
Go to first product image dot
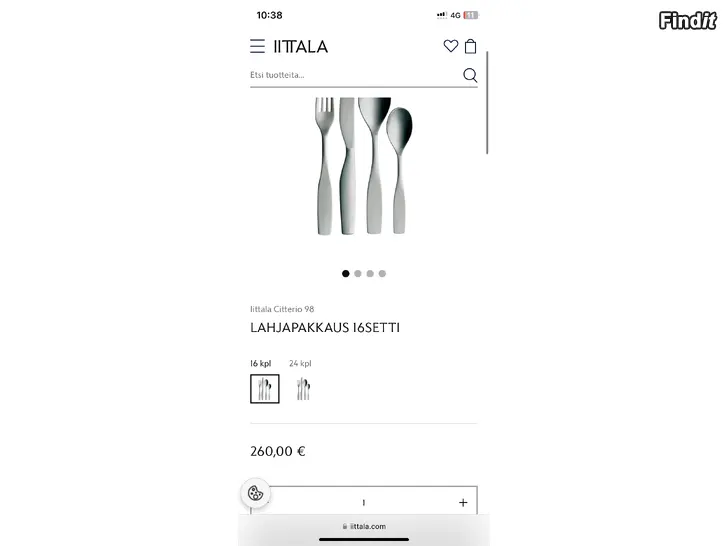345,273
